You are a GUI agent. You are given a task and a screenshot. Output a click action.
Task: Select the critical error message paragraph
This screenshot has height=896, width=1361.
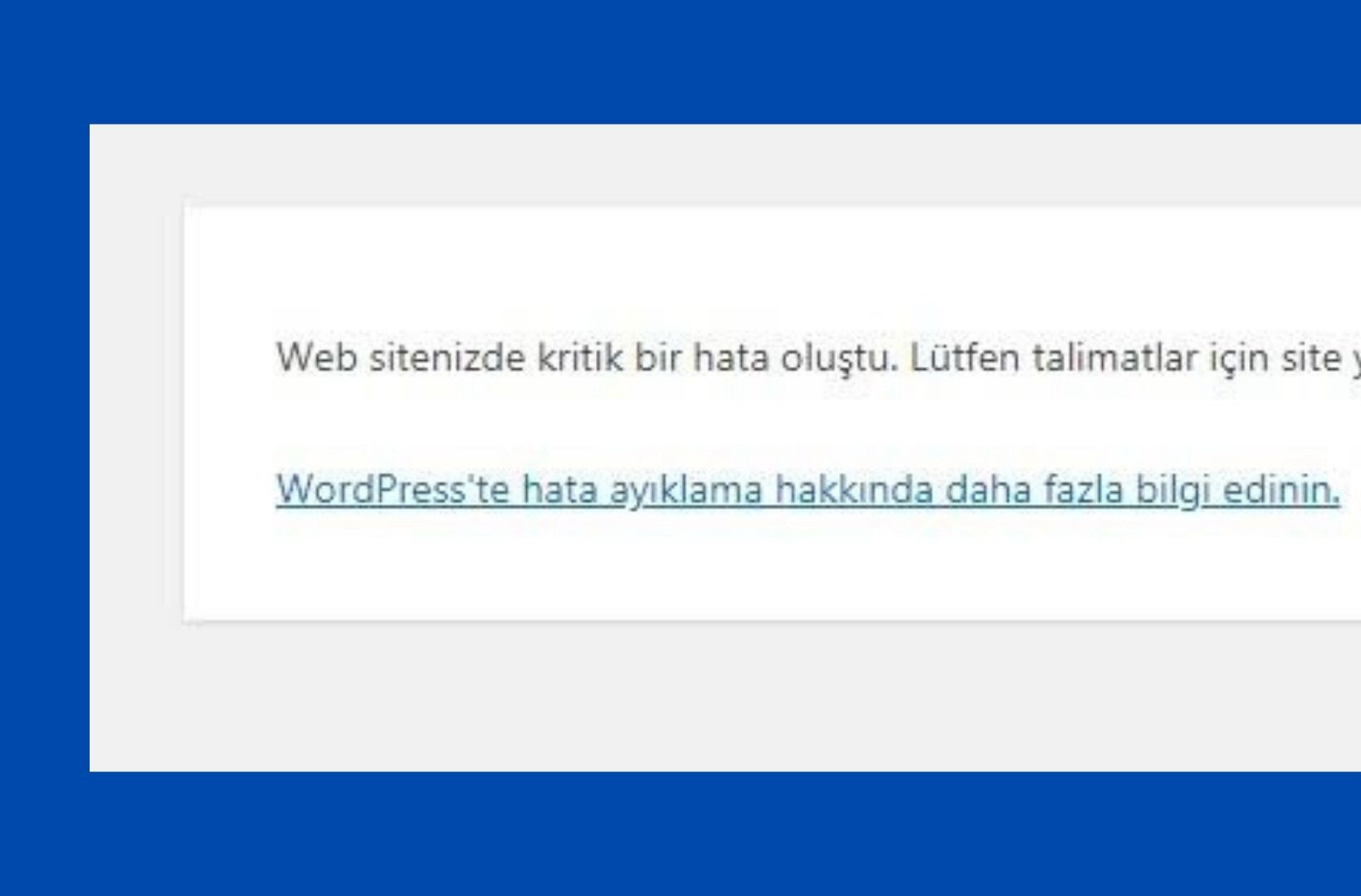tap(818, 358)
